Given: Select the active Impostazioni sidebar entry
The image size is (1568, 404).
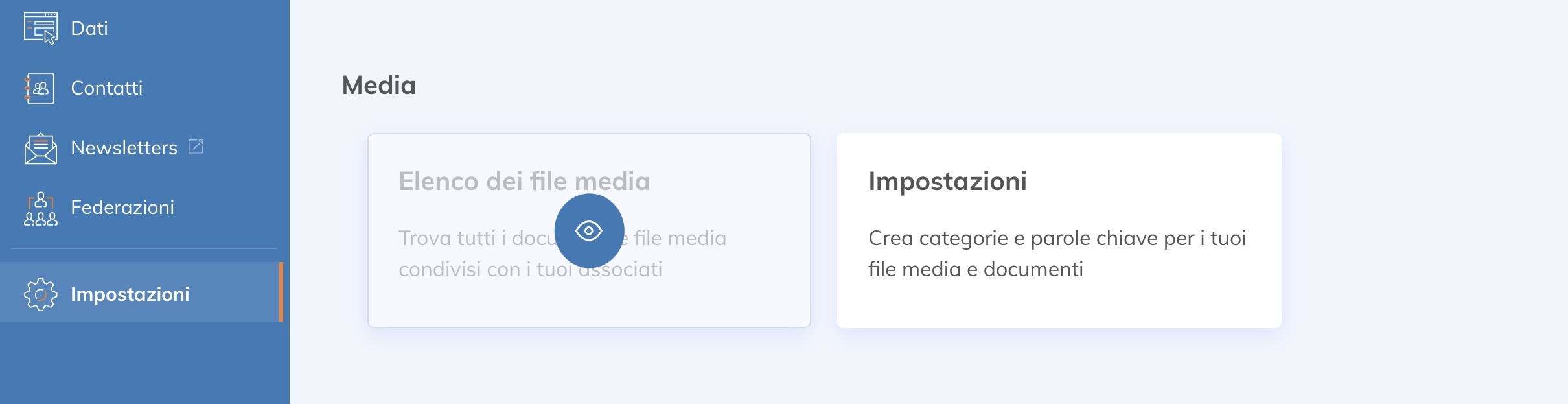Looking at the screenshot, I should click(130, 294).
